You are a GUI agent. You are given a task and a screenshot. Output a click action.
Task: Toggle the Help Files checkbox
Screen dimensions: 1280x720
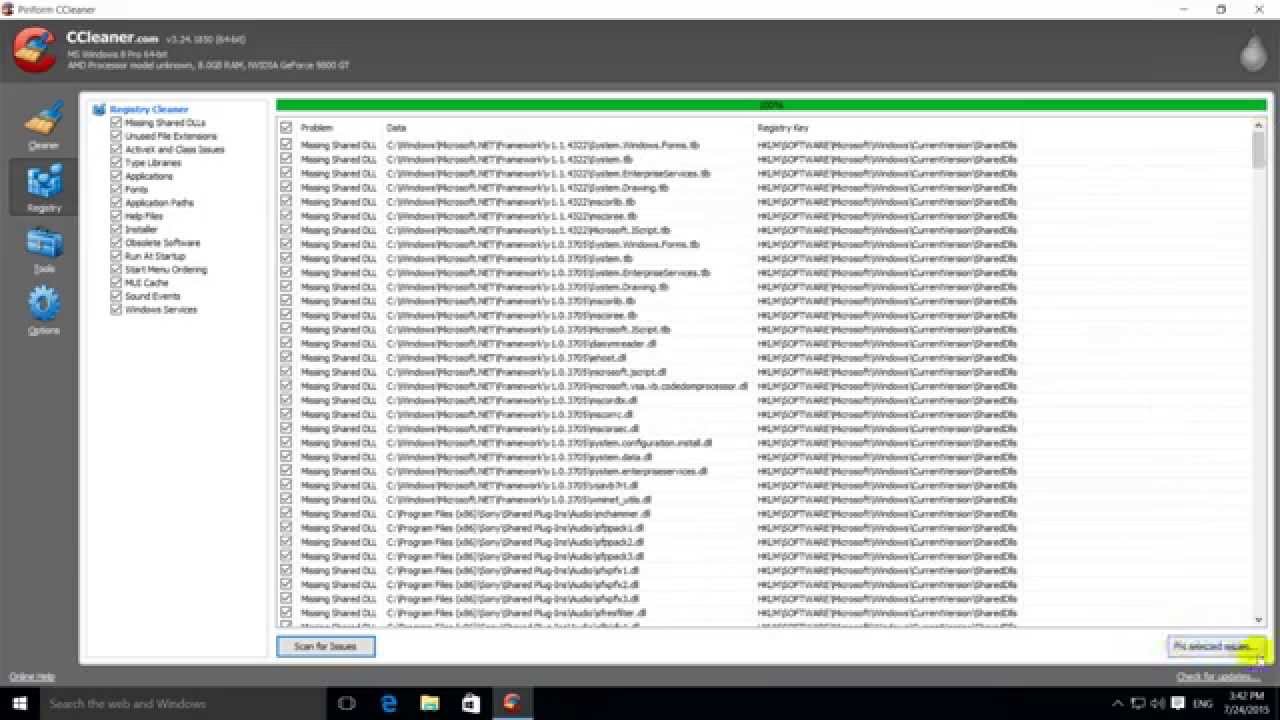[x=116, y=216]
